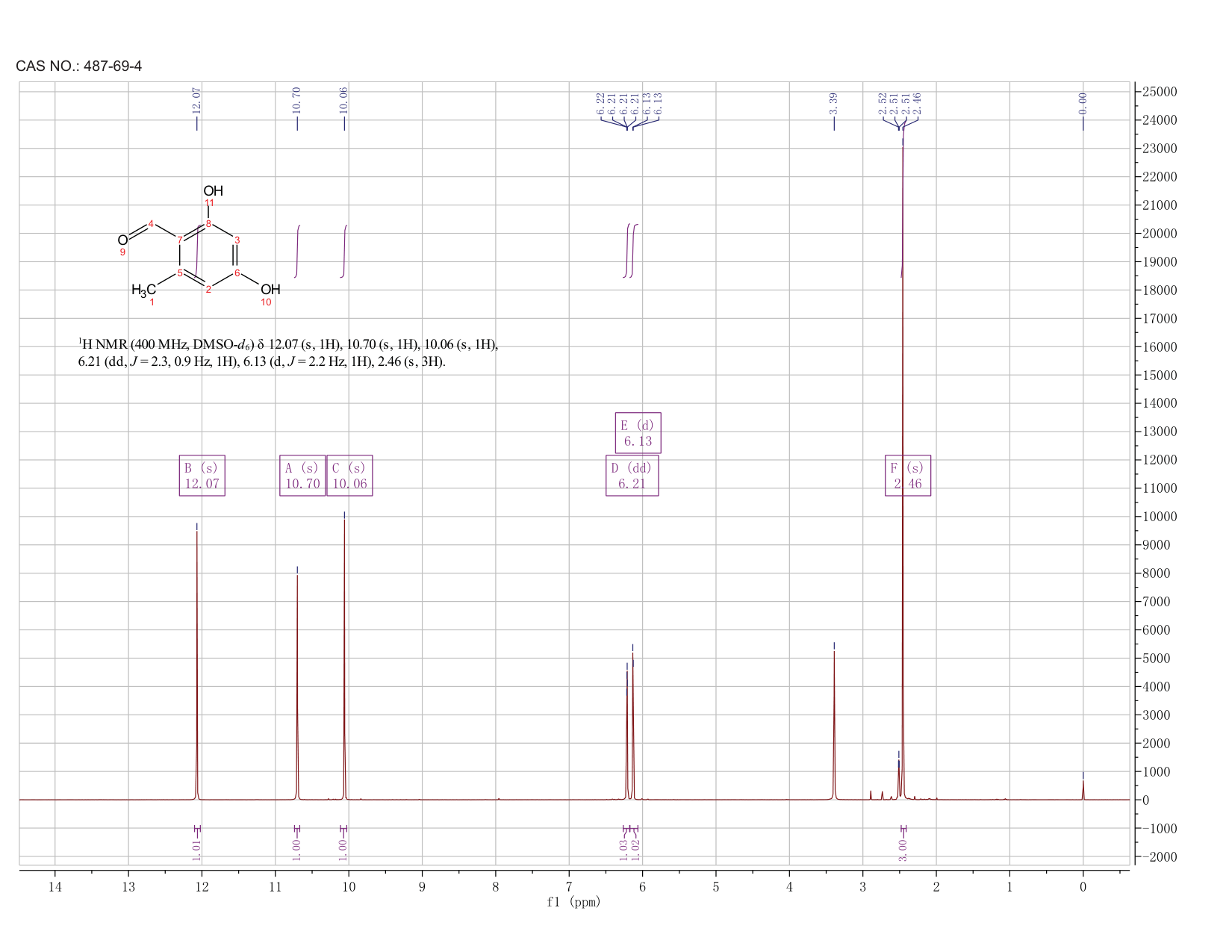The width and height of the screenshot is (1232, 952).
Task: Click the OH group labeled 10 in structure
Action: point(270,290)
